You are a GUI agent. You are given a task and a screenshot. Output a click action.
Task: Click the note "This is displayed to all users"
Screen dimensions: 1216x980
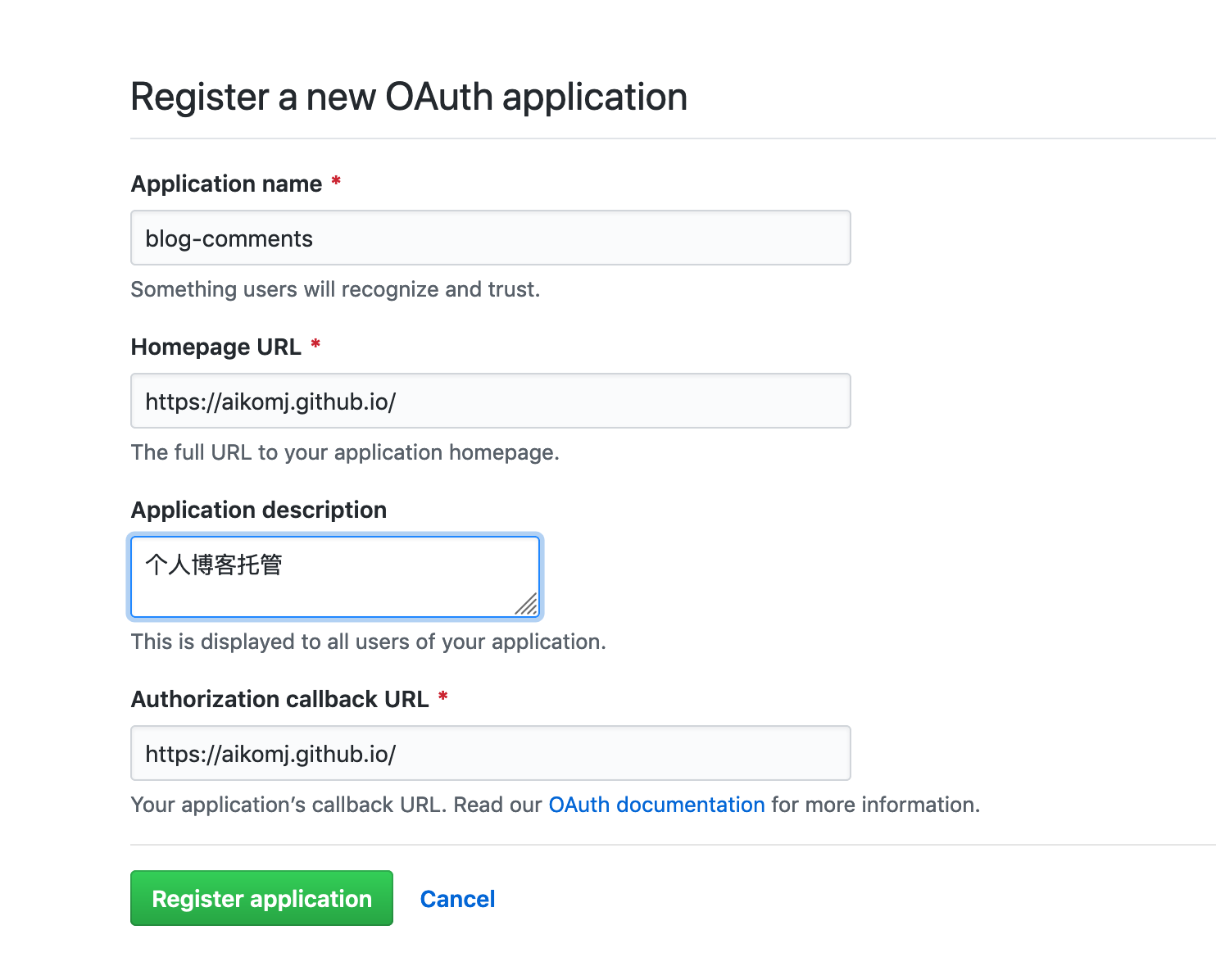[x=369, y=642]
